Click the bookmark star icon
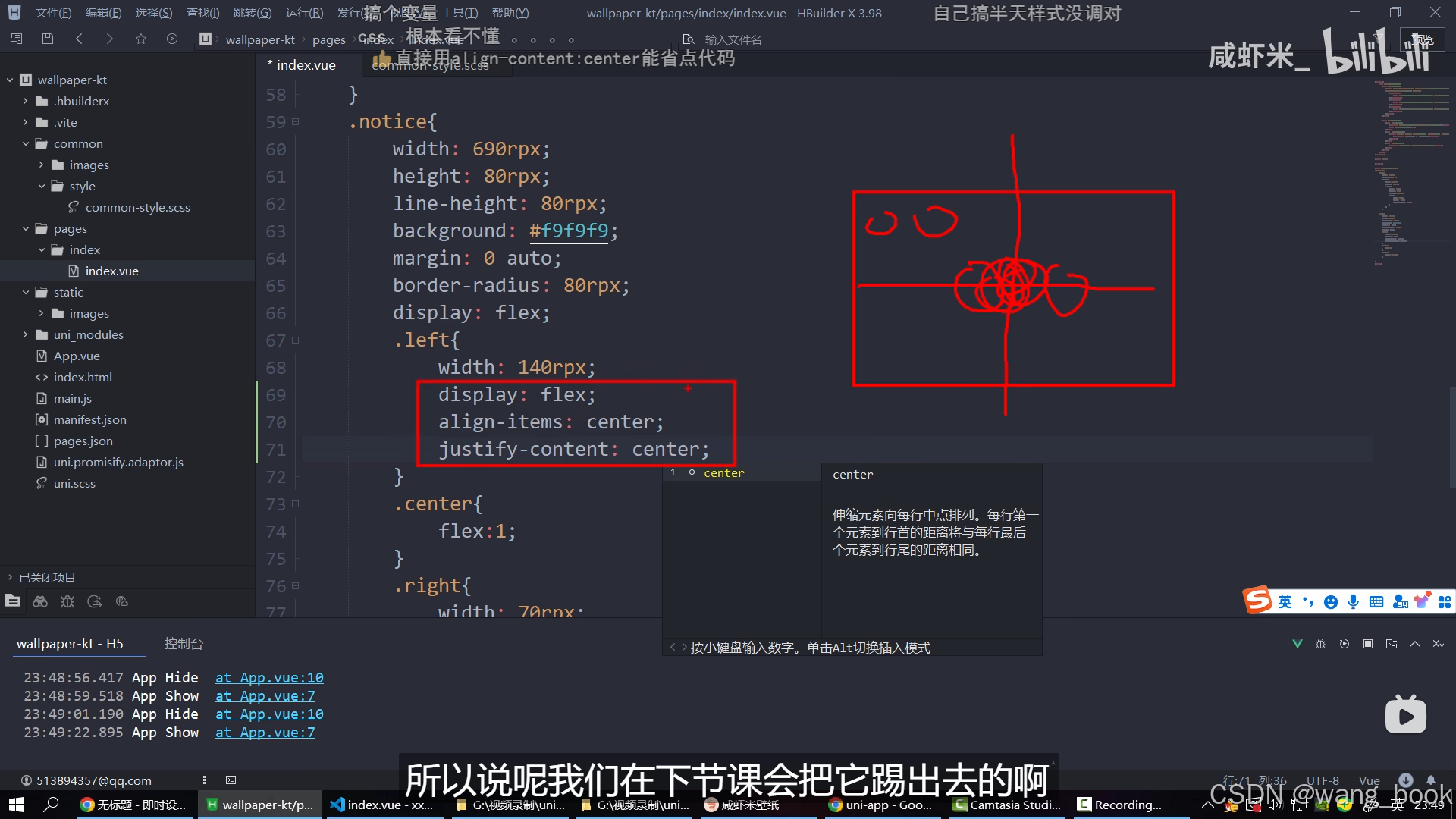This screenshot has height=819, width=1456. coord(141,39)
